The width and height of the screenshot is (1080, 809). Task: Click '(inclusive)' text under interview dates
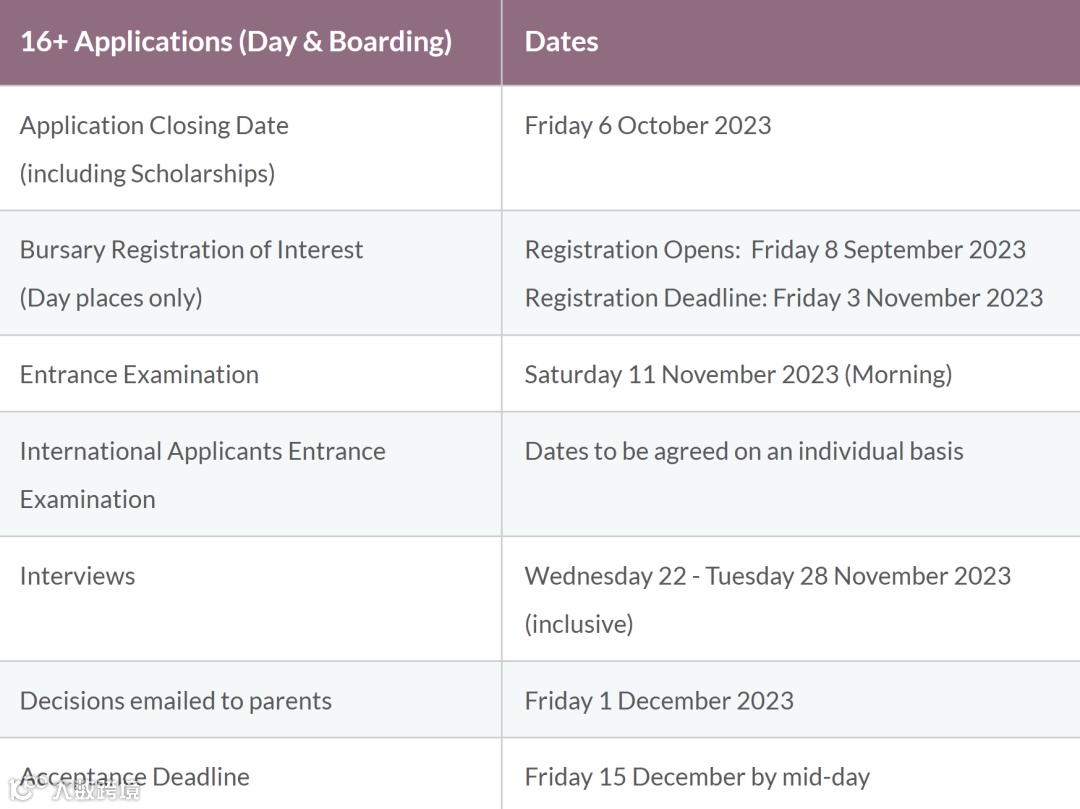tap(579, 624)
